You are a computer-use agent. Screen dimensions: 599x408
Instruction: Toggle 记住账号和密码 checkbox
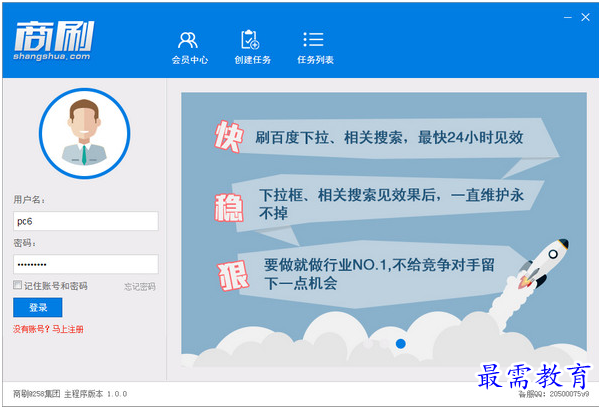pos(18,285)
